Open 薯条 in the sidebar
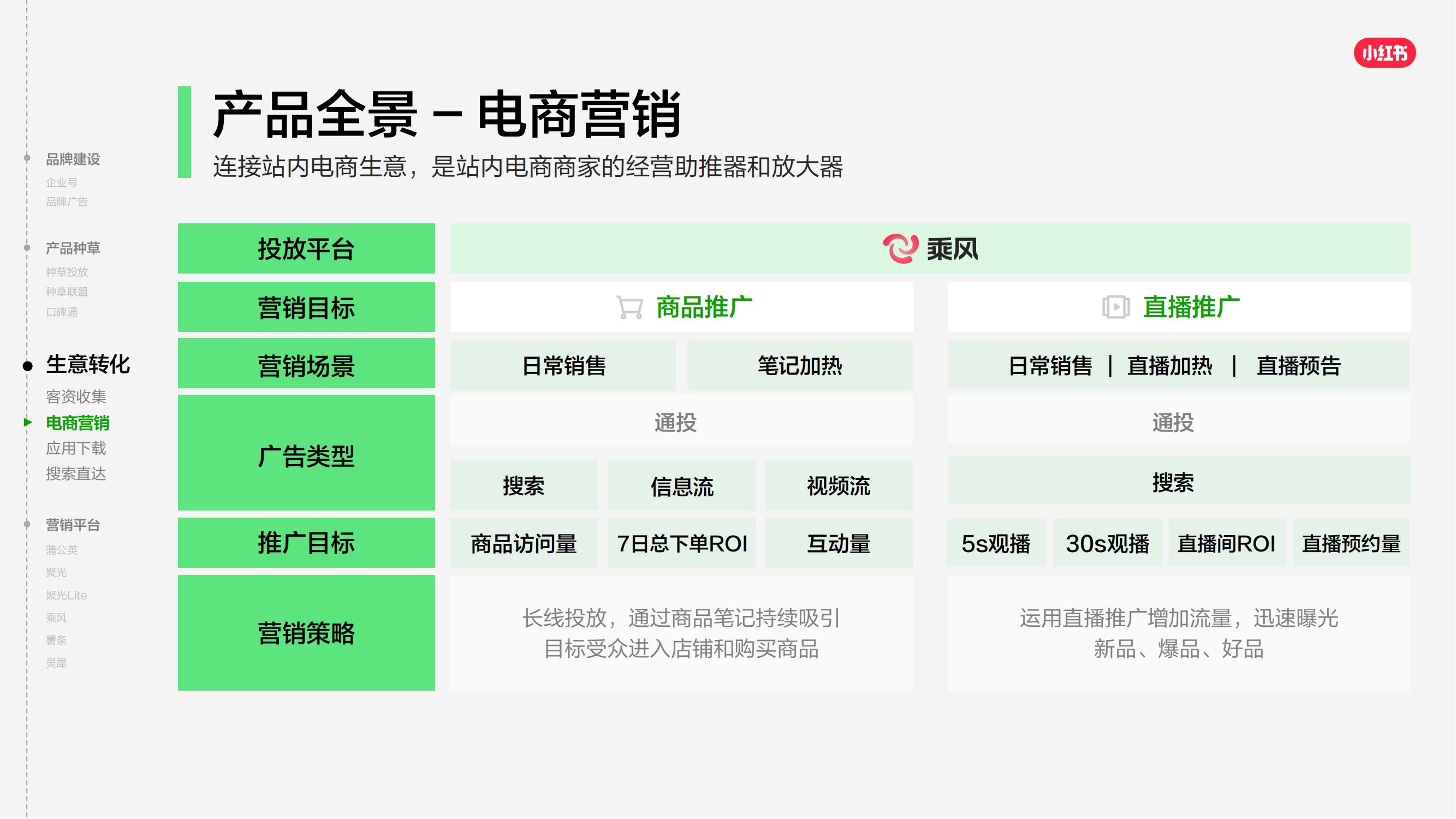Image resolution: width=1456 pixels, height=819 pixels. tap(56, 640)
